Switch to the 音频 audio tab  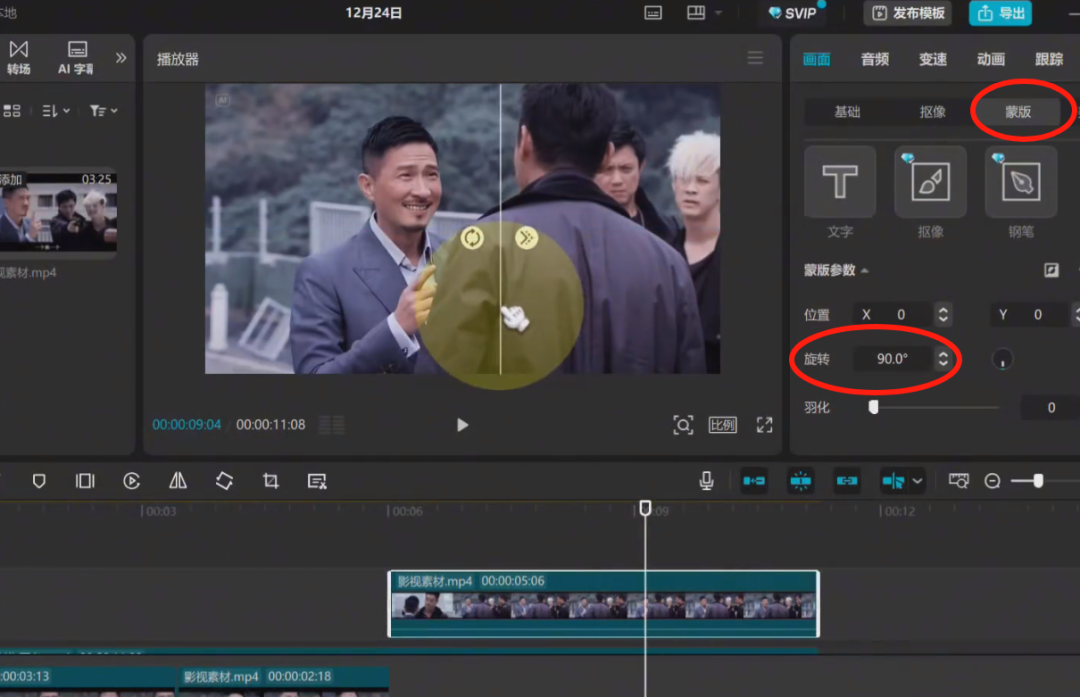click(875, 59)
